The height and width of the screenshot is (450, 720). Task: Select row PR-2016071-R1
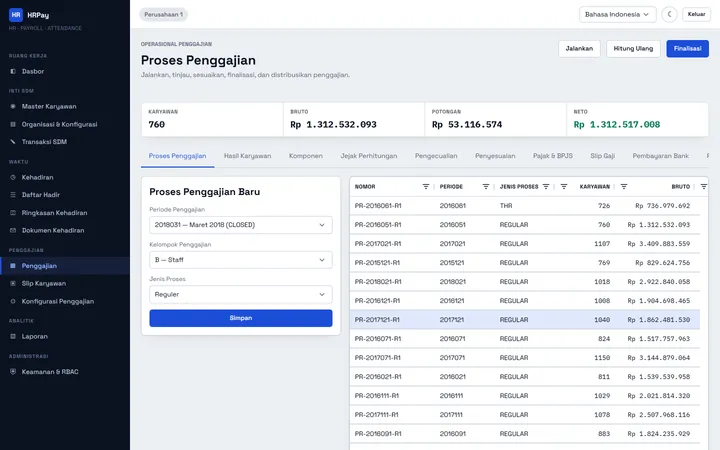[x=525, y=339]
